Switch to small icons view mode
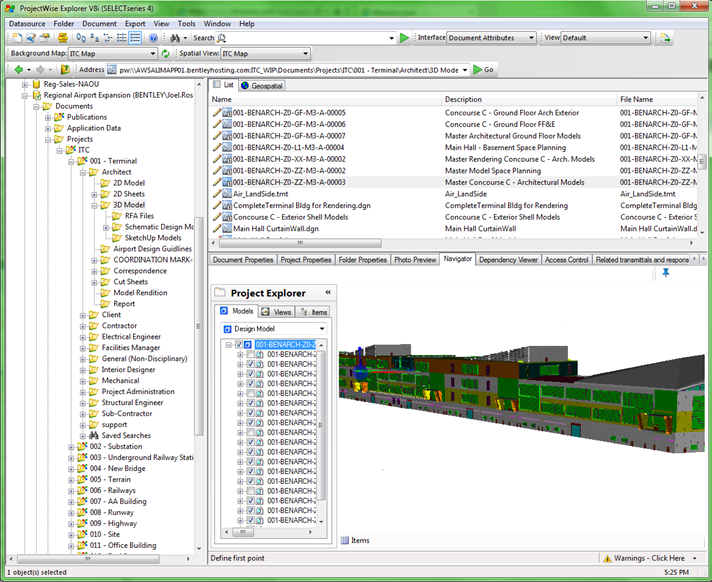Viewport: 712px width, 582px height. tap(94, 38)
